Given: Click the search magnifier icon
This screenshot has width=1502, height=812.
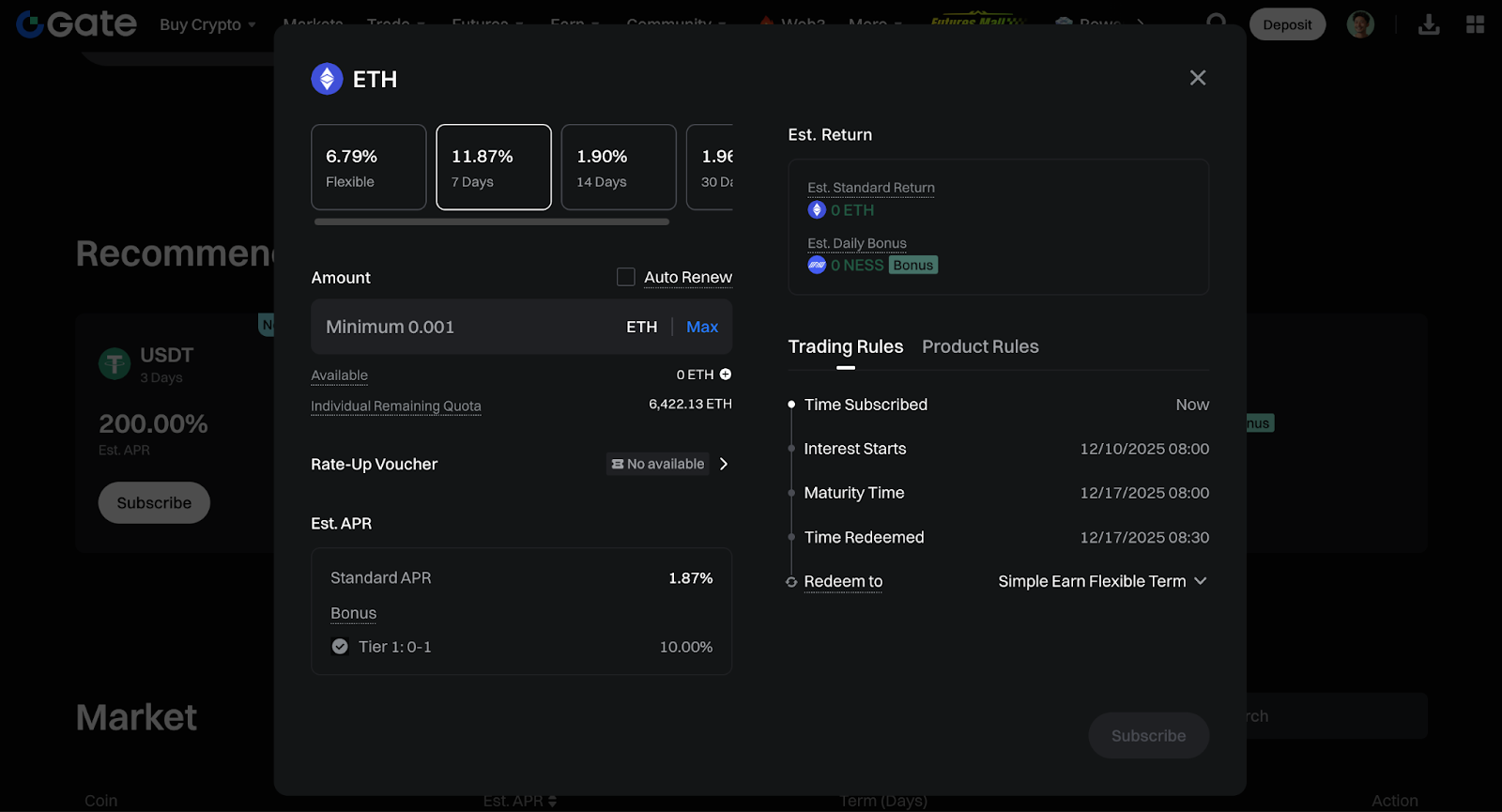Looking at the screenshot, I should (x=1216, y=21).
